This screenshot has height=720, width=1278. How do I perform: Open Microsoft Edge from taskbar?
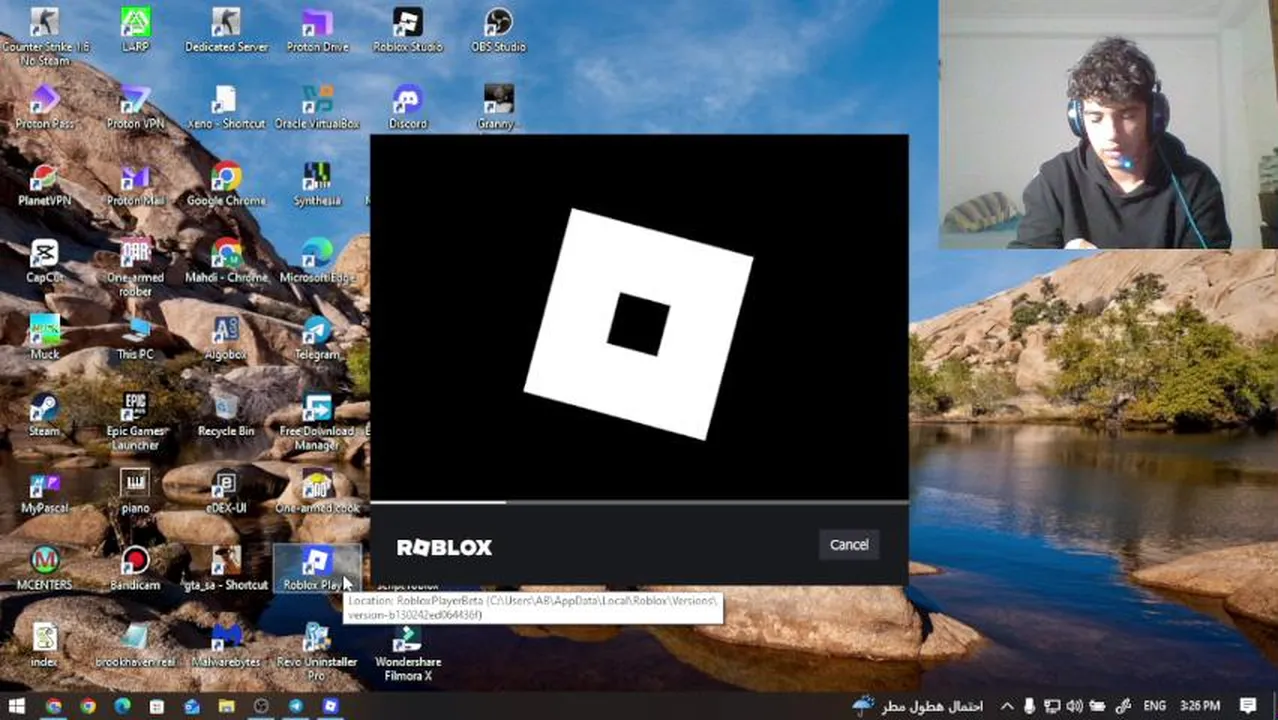click(122, 706)
